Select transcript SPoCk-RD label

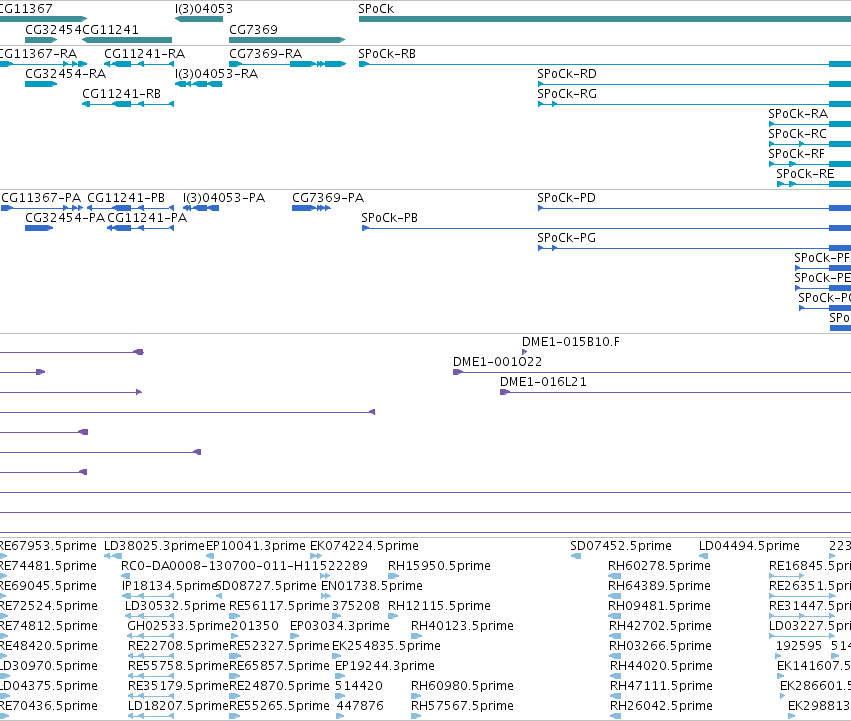click(x=567, y=74)
